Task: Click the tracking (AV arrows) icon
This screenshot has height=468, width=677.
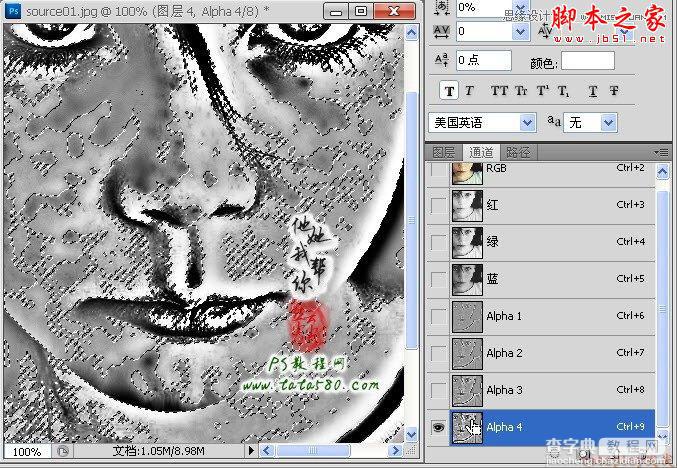Action: click(441, 32)
